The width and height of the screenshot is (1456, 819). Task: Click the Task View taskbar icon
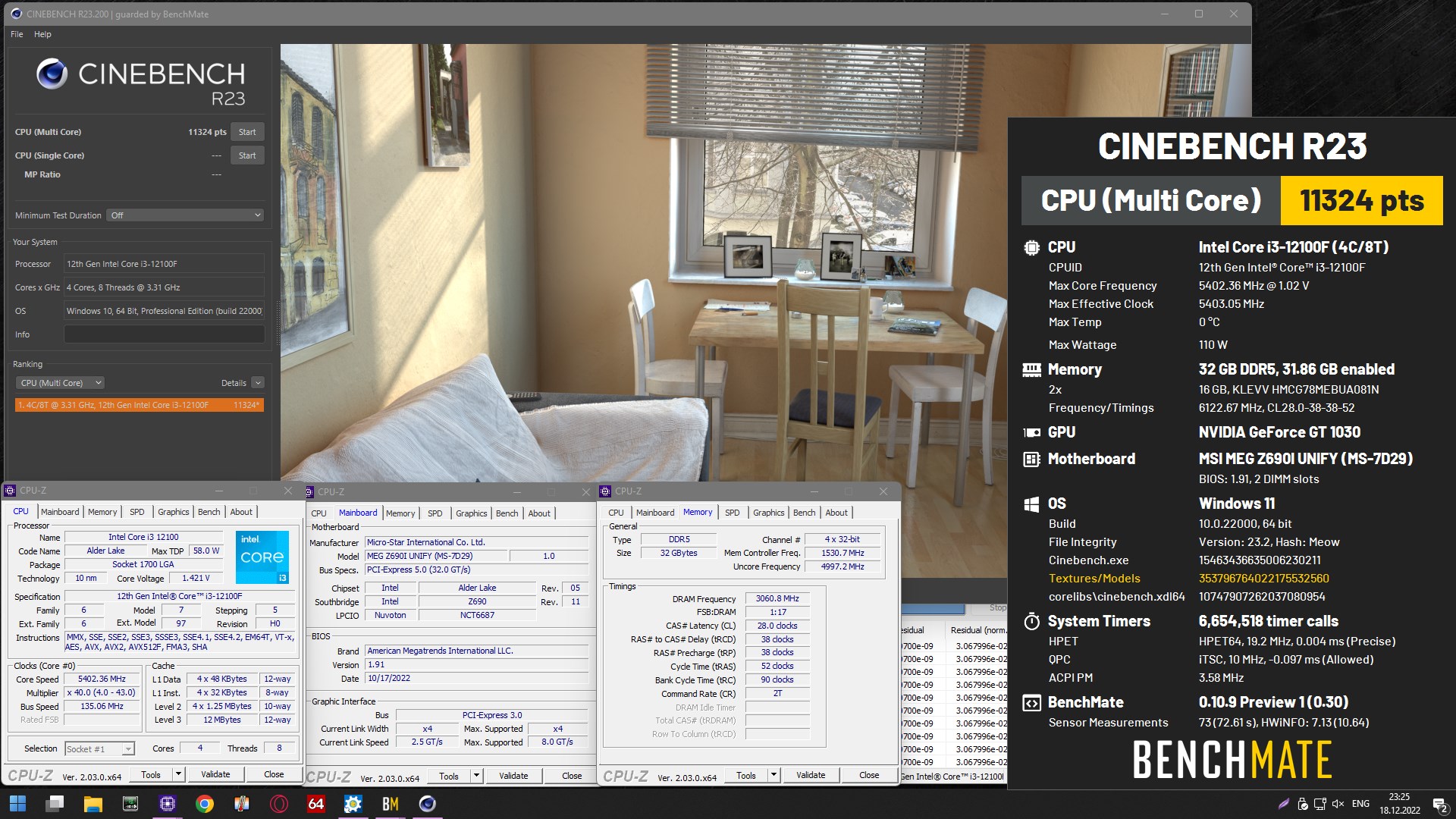(x=55, y=804)
